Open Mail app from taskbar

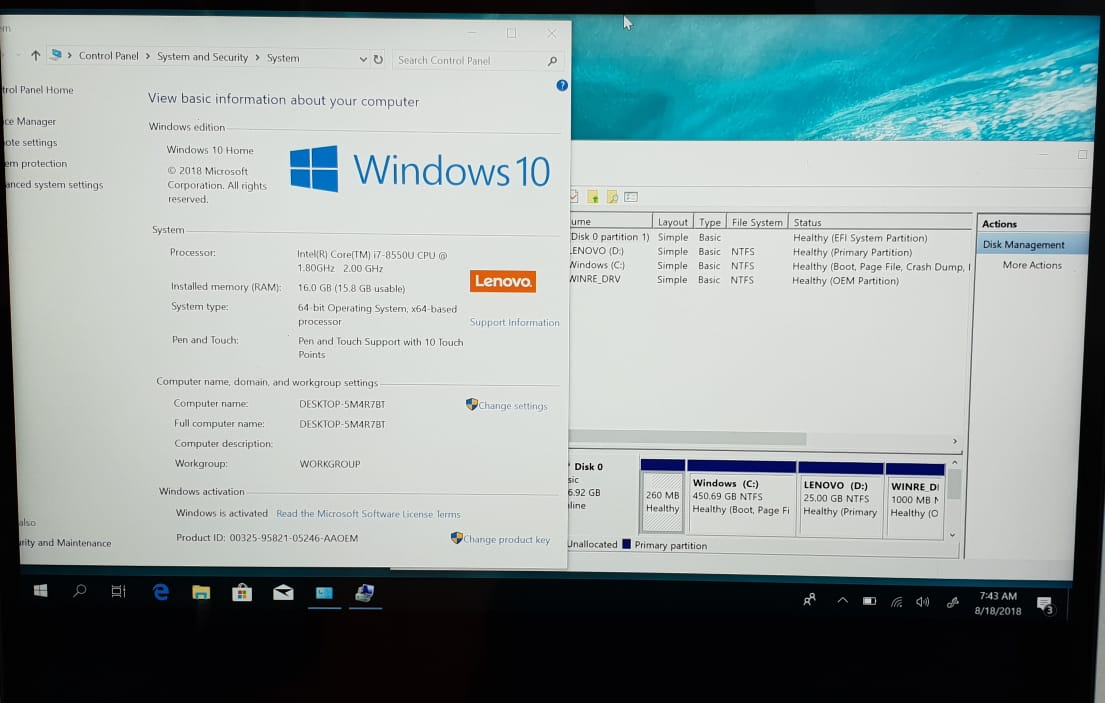point(283,593)
